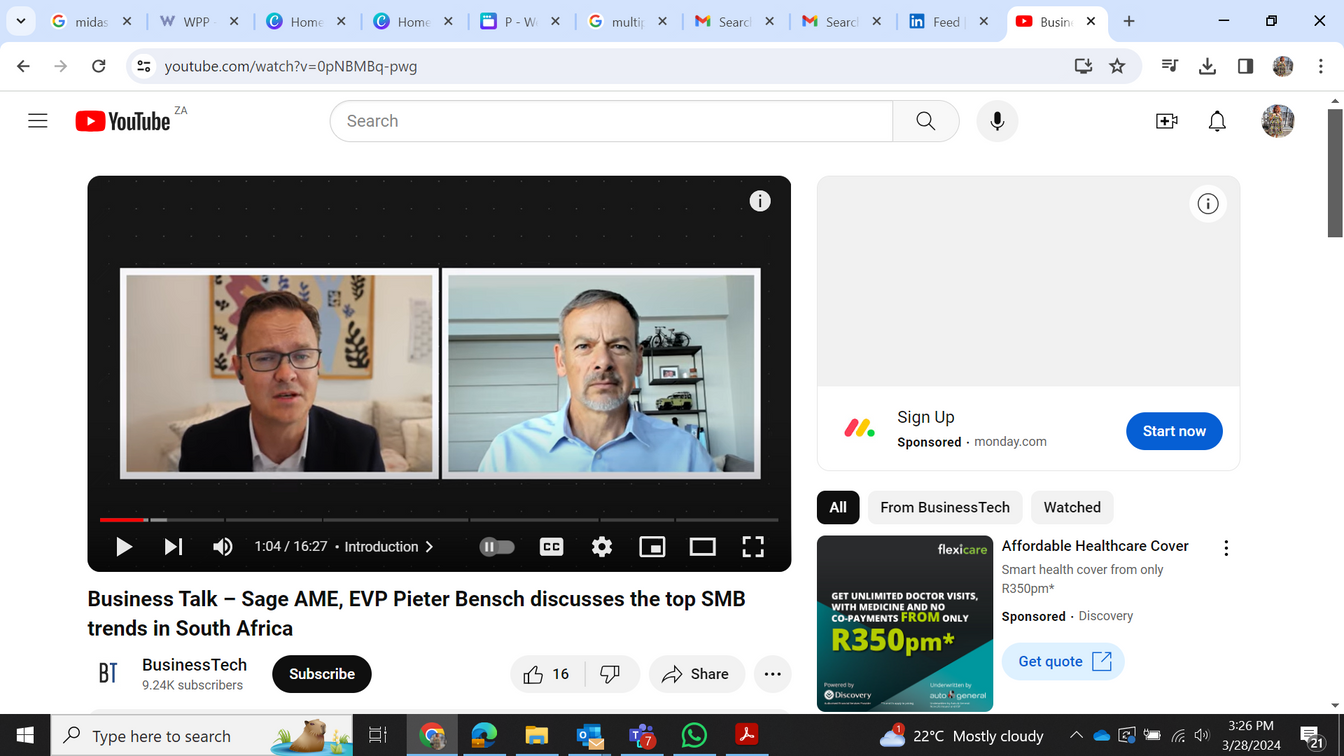Open Microsoft Teams from the taskbar
The height and width of the screenshot is (756, 1344).
pos(641,736)
